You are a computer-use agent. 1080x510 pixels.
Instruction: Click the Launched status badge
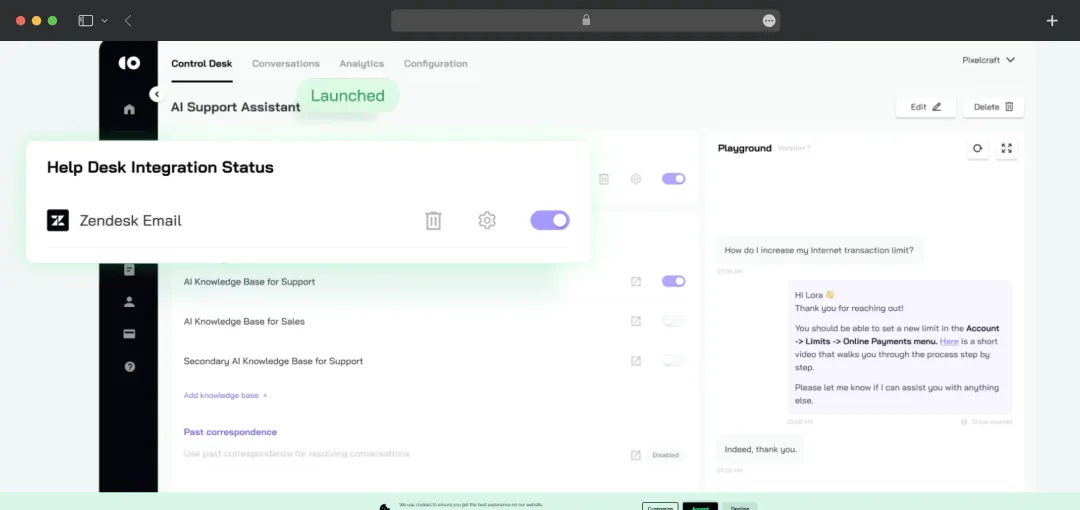coord(348,96)
